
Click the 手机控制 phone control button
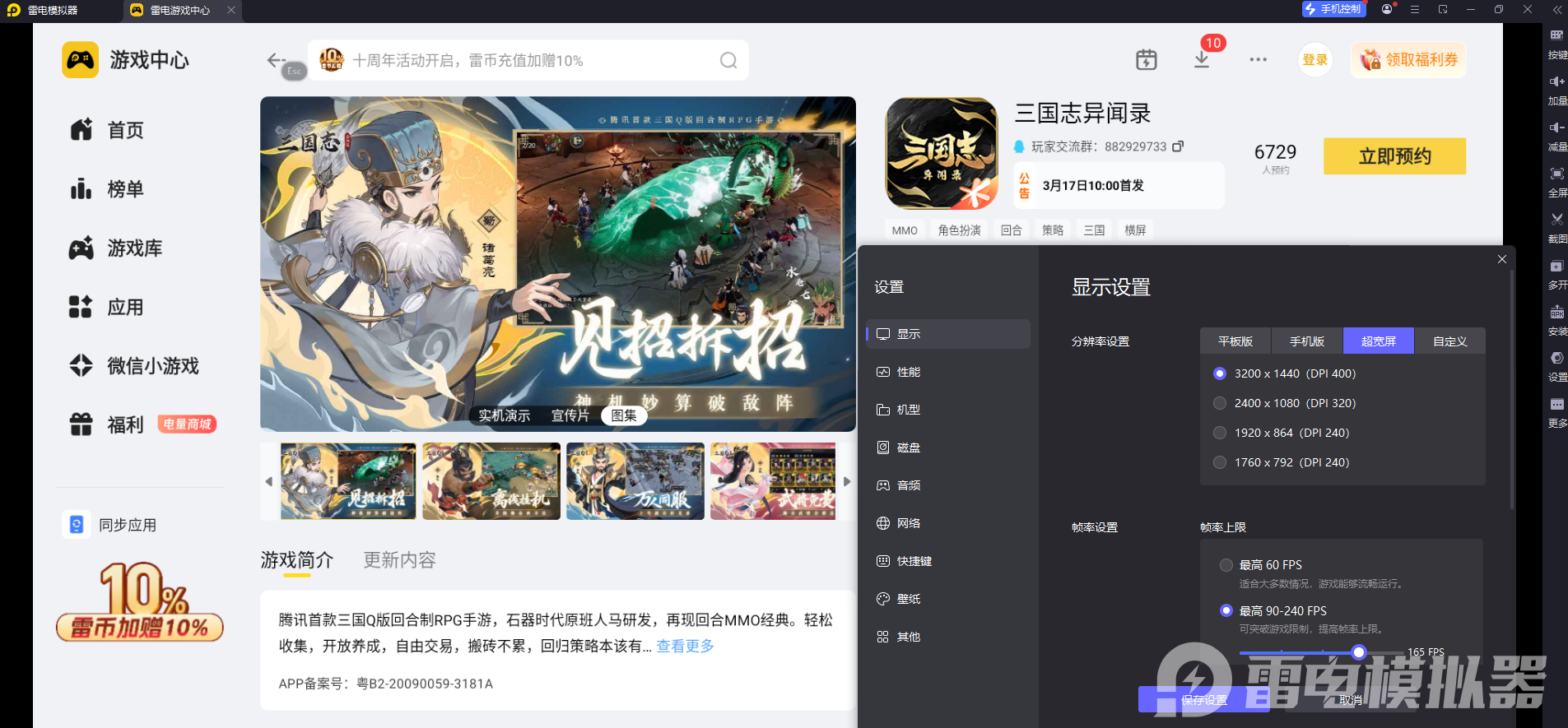1333,9
